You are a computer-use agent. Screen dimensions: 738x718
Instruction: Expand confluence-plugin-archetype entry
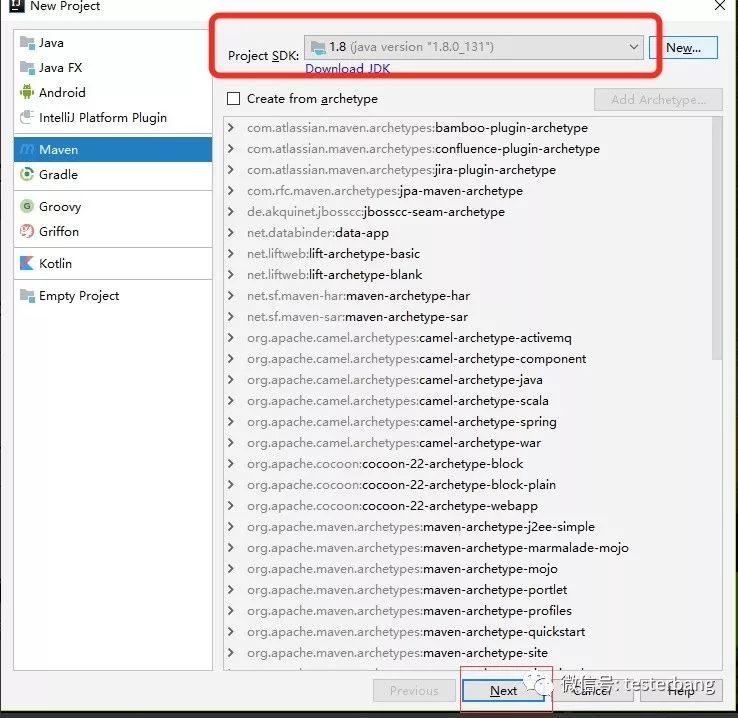(231, 149)
